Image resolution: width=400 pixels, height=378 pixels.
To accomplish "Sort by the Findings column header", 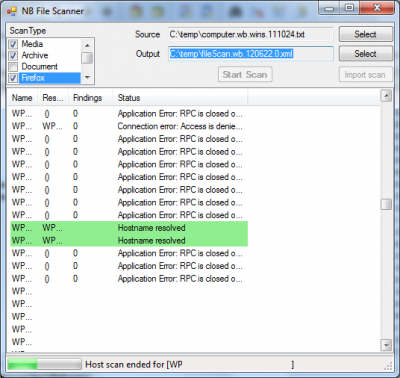I will (x=91, y=98).
